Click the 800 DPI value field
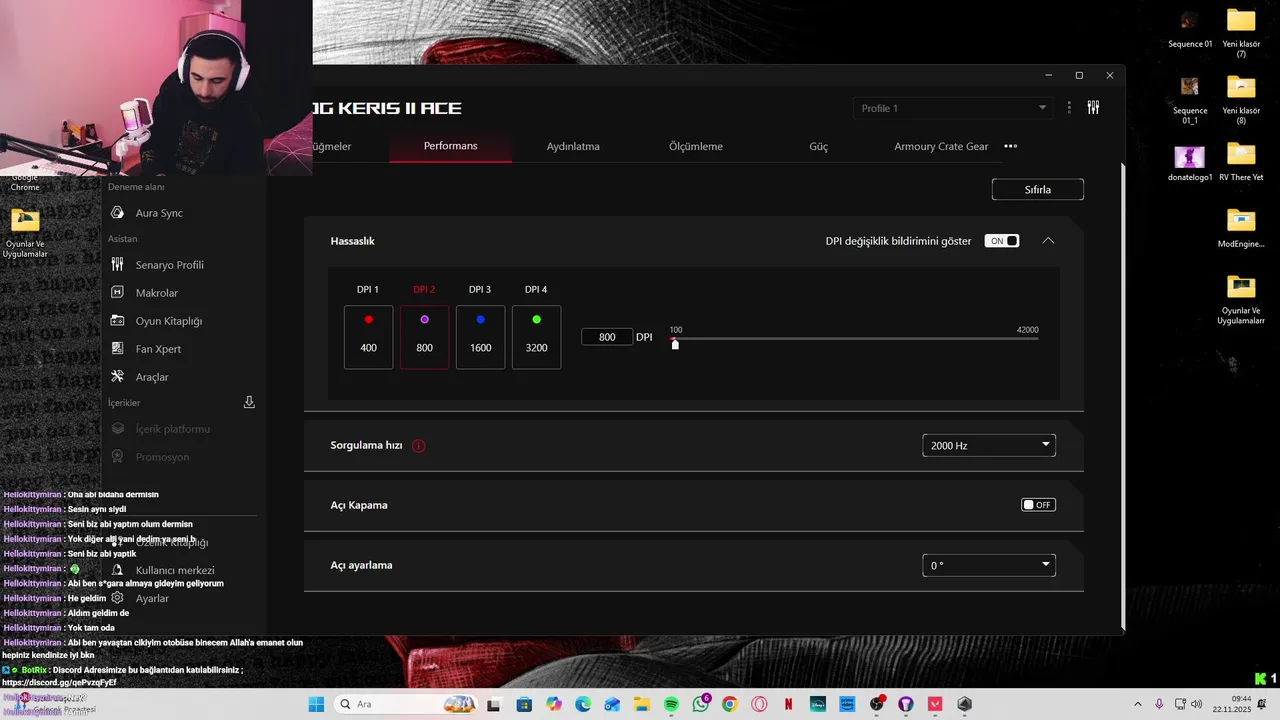 pyautogui.click(x=607, y=337)
